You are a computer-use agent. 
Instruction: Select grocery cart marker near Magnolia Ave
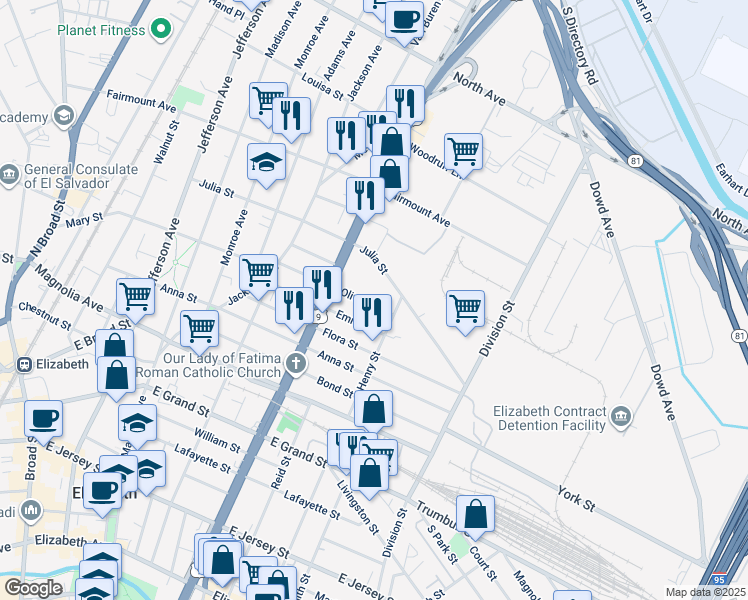(135, 299)
